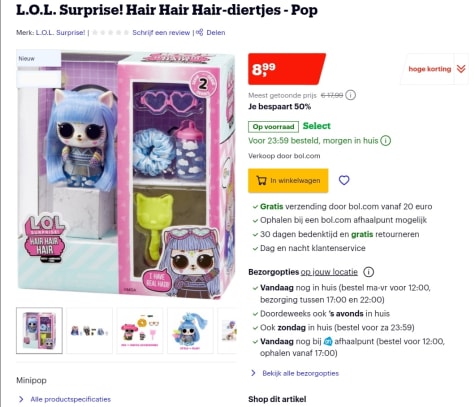The width and height of the screenshot is (475, 407).
Task: Expand Alle productspecificaties chevron
Action: 21,399
